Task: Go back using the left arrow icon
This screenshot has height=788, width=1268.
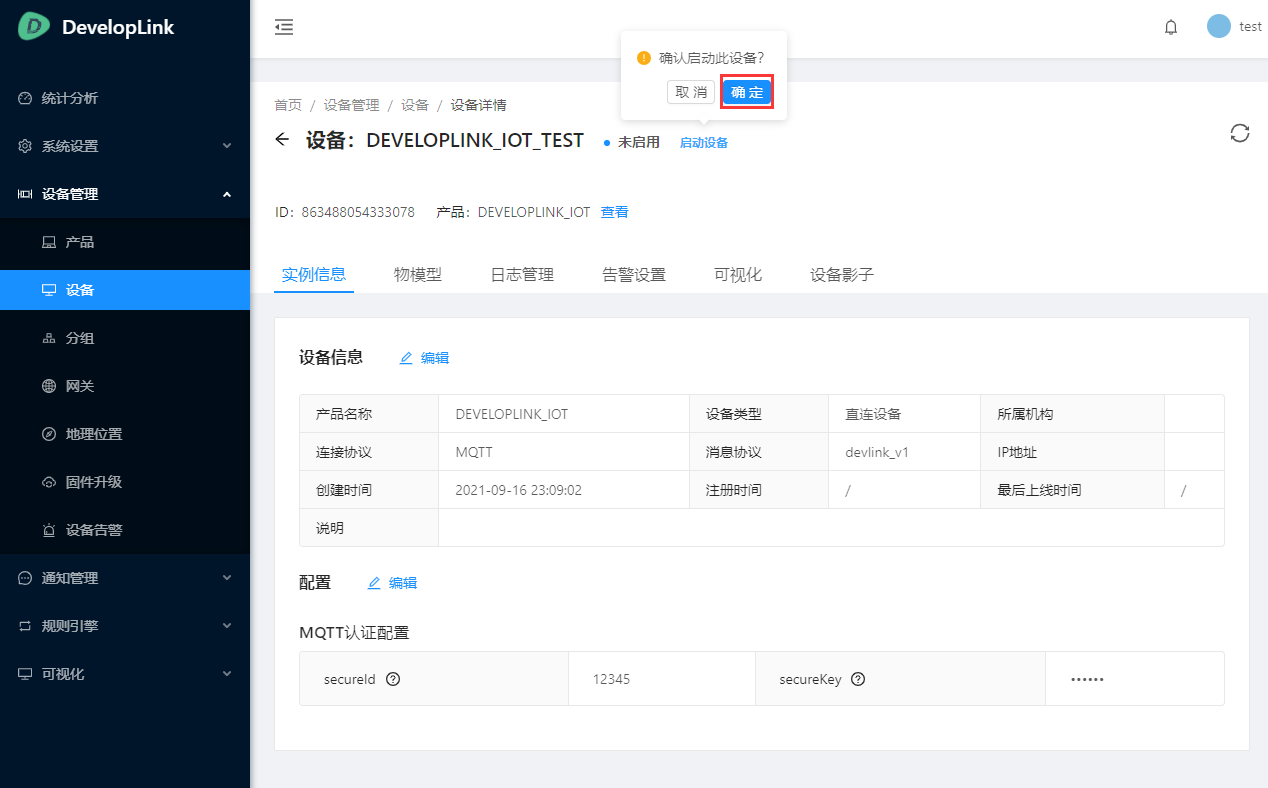Action: click(x=282, y=140)
